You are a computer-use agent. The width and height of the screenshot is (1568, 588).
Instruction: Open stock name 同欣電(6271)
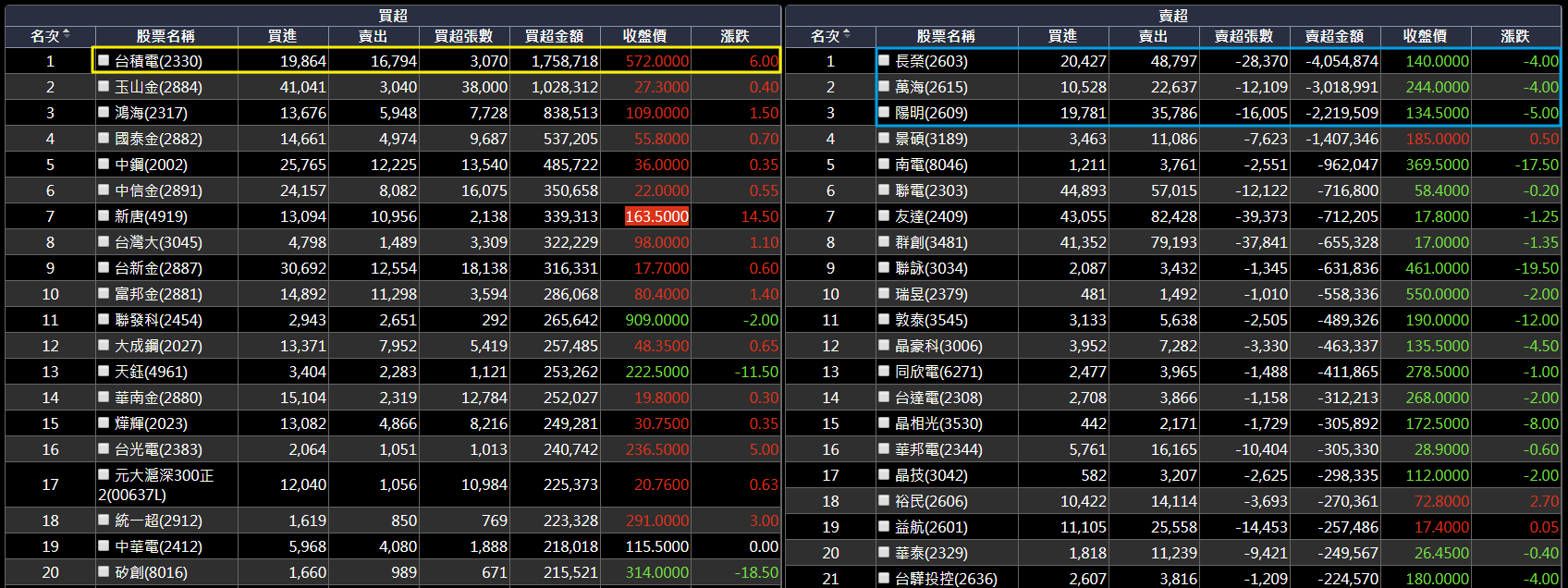coord(938,372)
